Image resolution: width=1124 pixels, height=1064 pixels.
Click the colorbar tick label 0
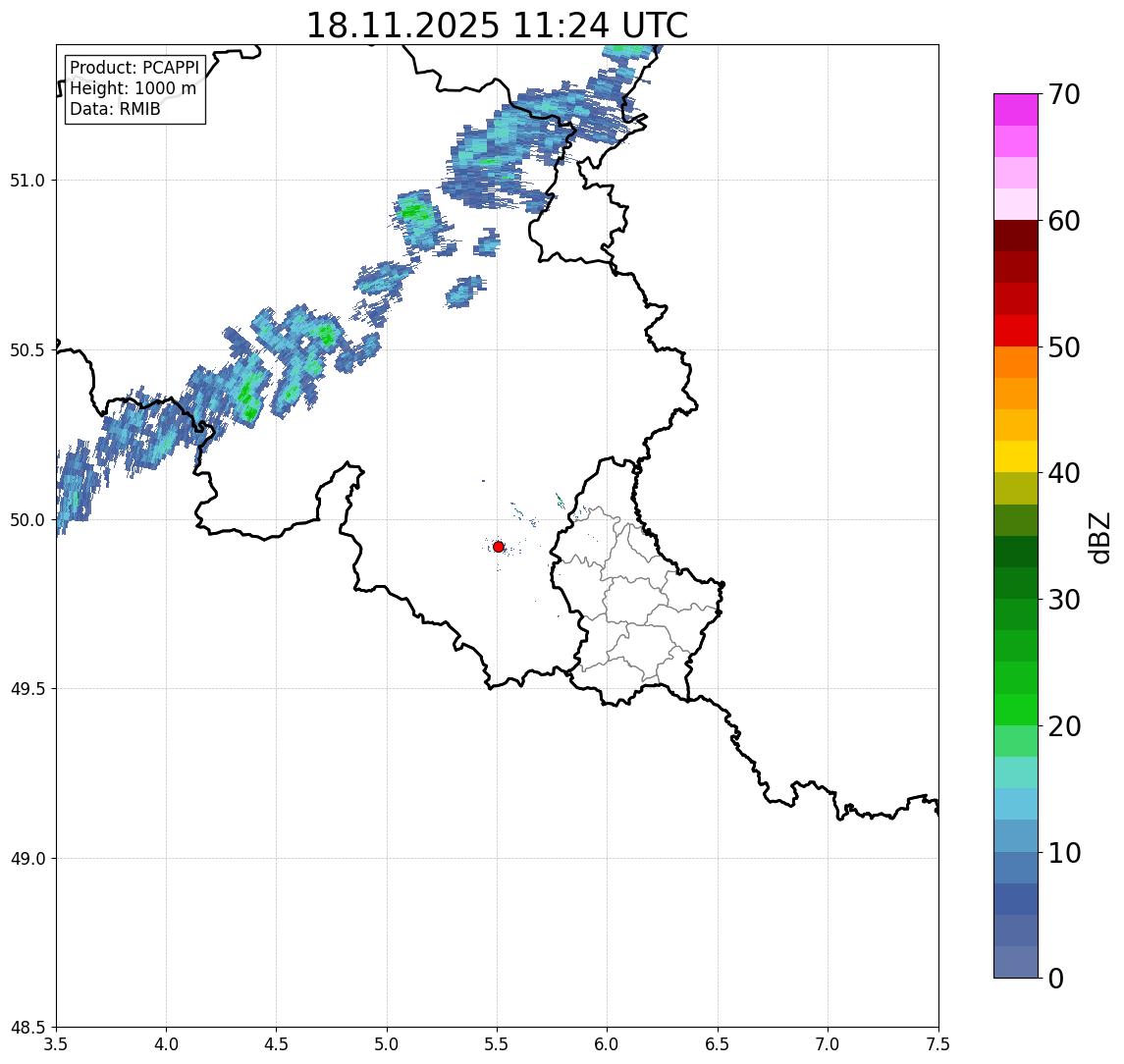click(1056, 978)
